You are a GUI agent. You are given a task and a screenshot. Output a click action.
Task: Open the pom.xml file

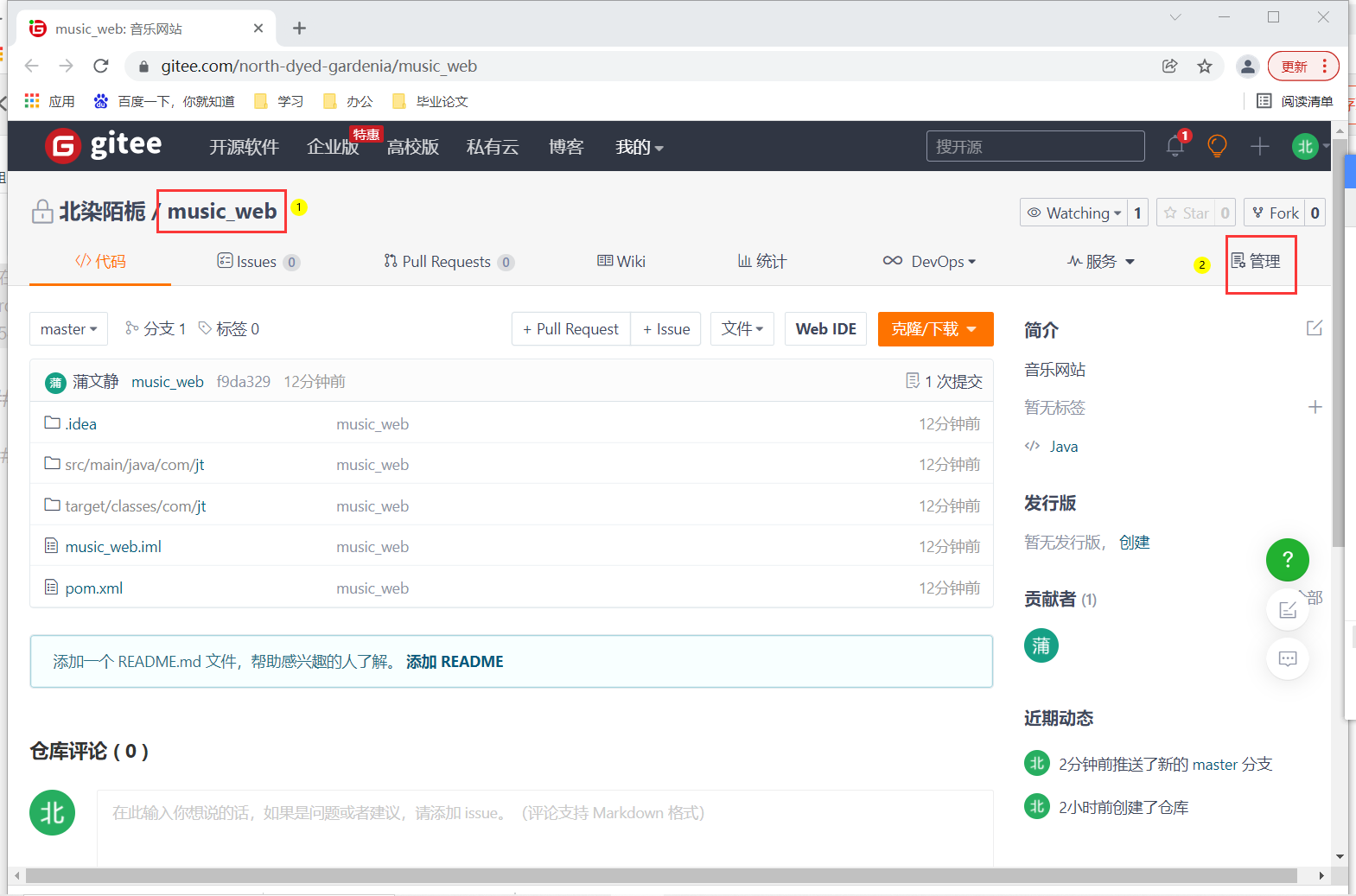point(93,588)
